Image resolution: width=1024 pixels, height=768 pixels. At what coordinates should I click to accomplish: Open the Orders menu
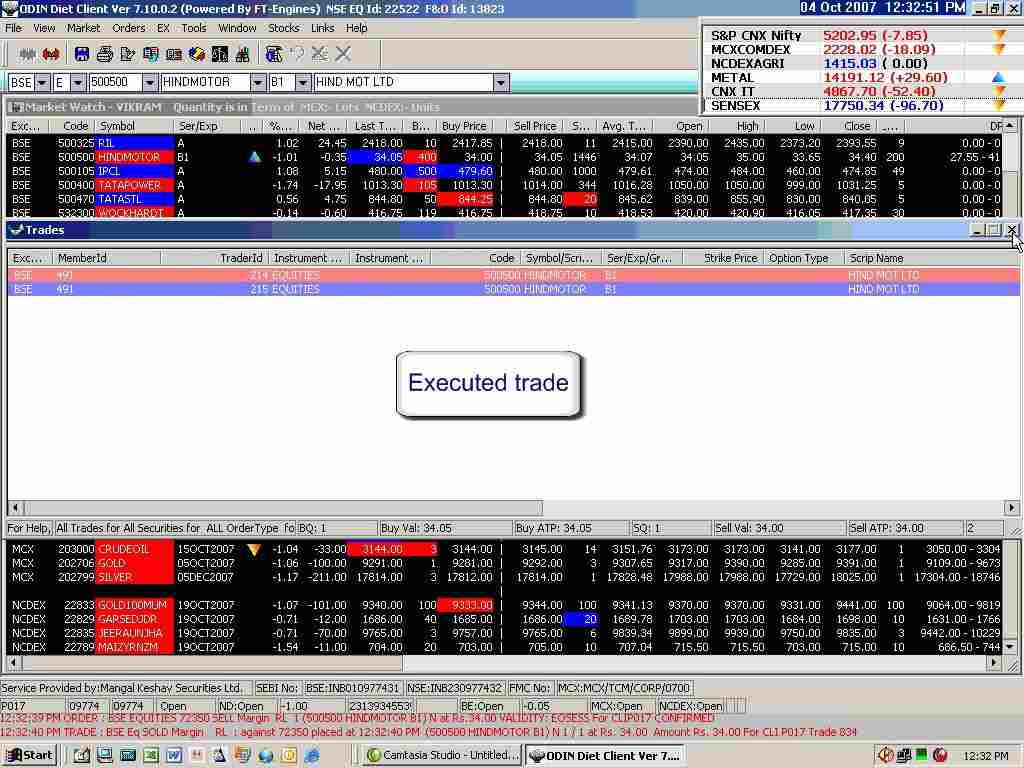coord(128,28)
